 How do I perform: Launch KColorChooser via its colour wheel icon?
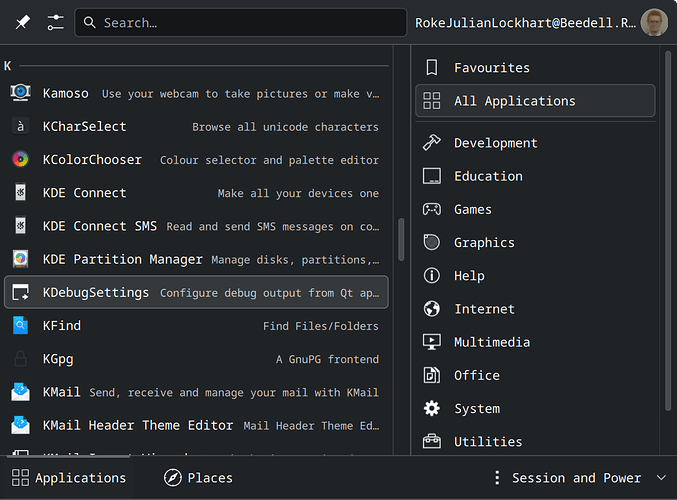click(x=21, y=160)
